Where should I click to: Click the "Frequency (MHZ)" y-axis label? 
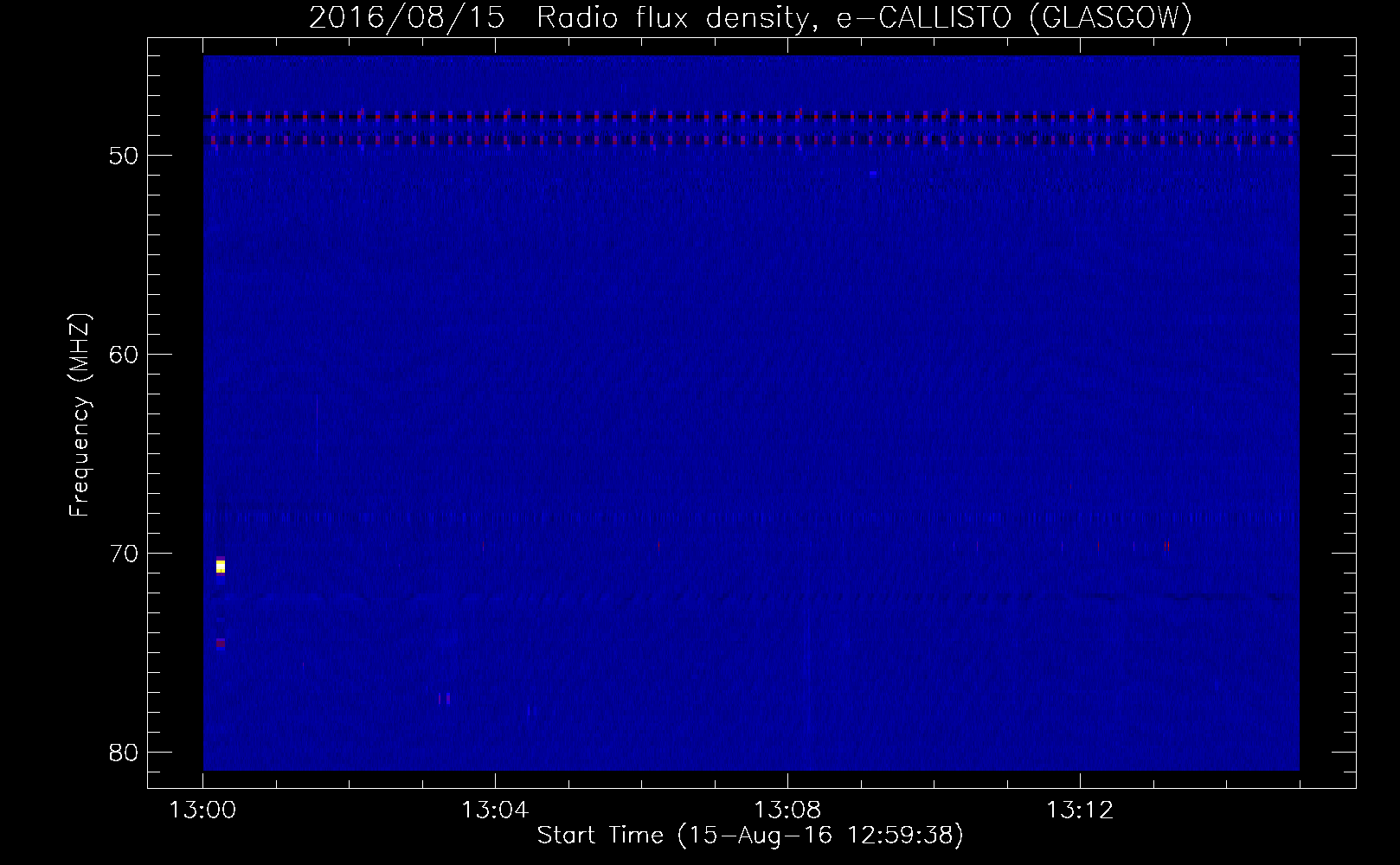80,415
